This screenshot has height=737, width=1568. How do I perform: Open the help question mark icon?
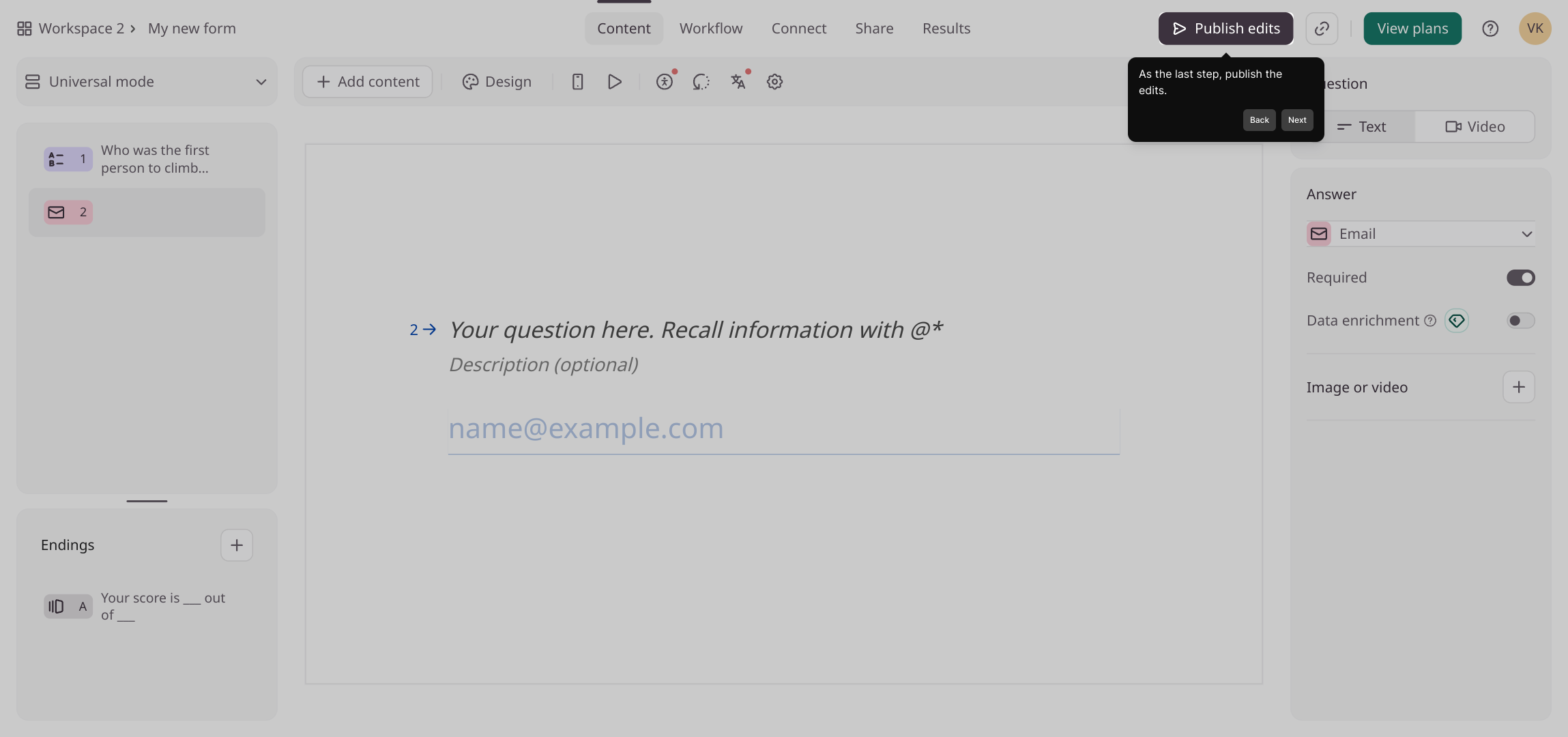click(1490, 29)
